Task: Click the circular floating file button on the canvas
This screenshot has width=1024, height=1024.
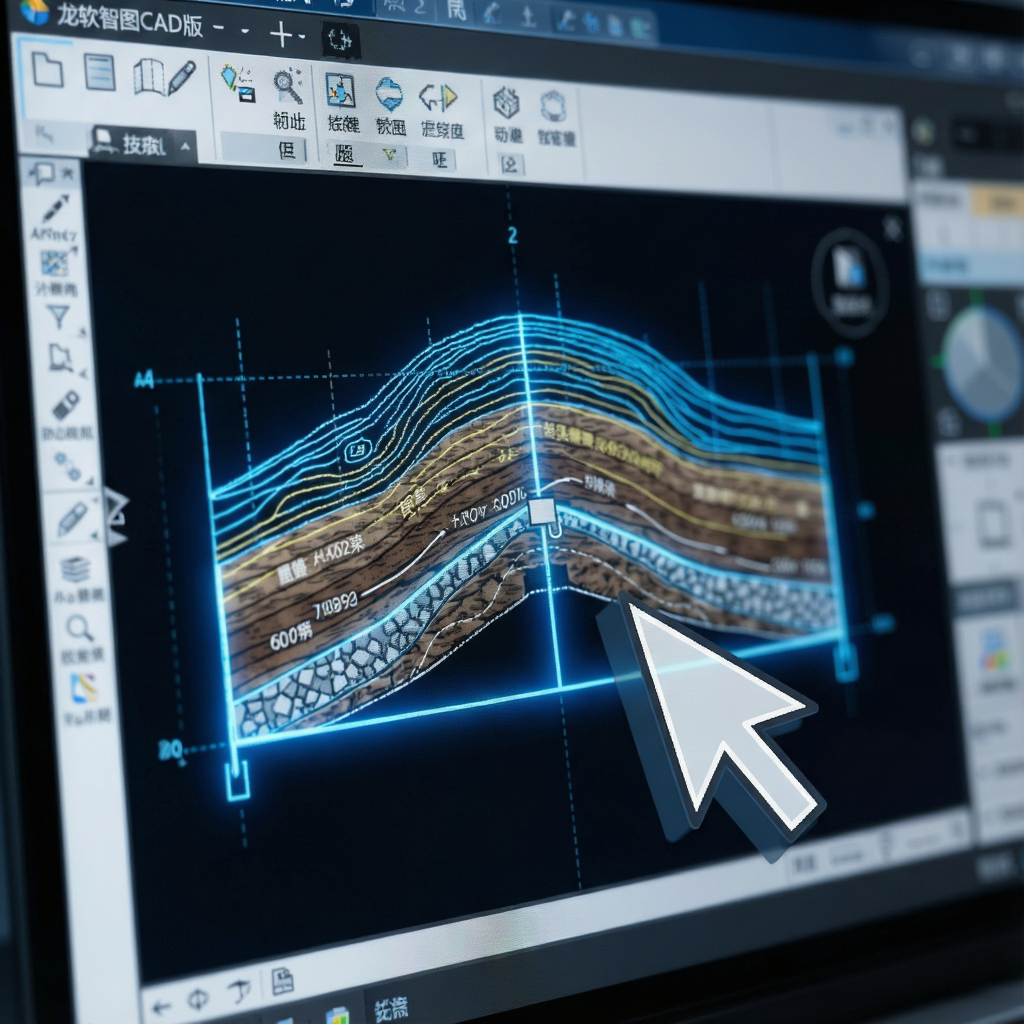Action: coord(850,283)
